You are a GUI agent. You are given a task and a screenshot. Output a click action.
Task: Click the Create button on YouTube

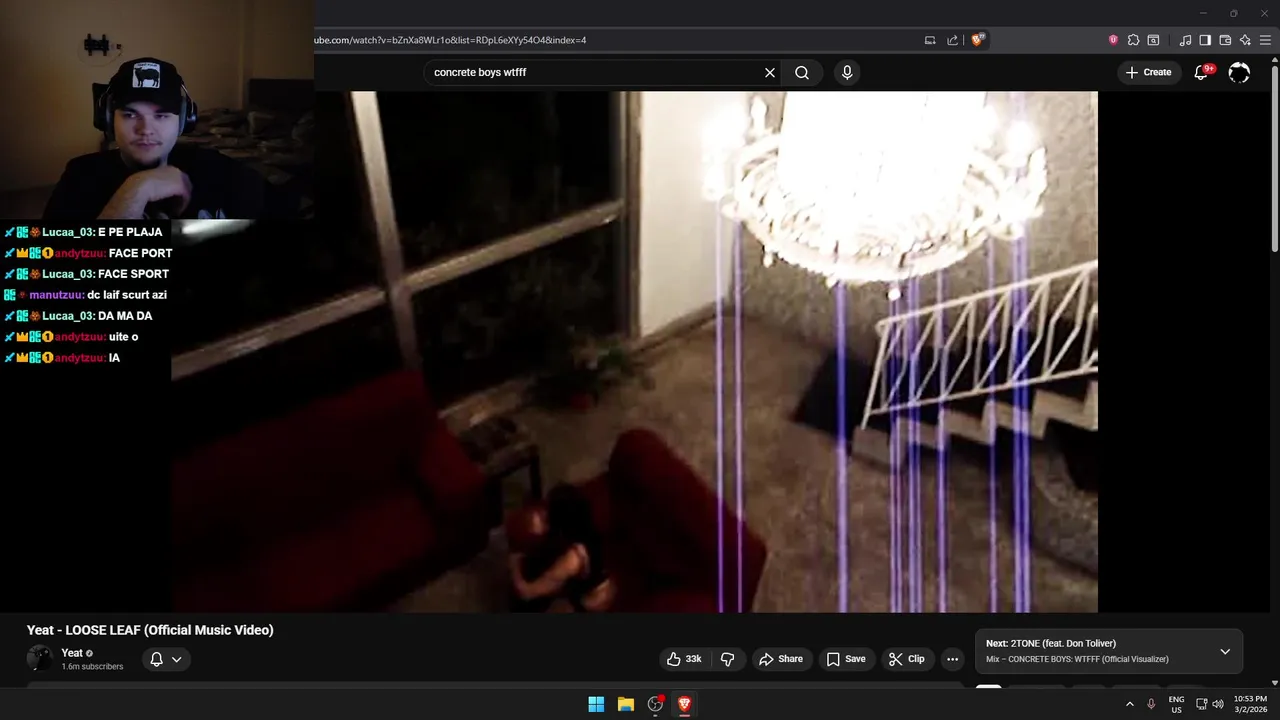1148,72
